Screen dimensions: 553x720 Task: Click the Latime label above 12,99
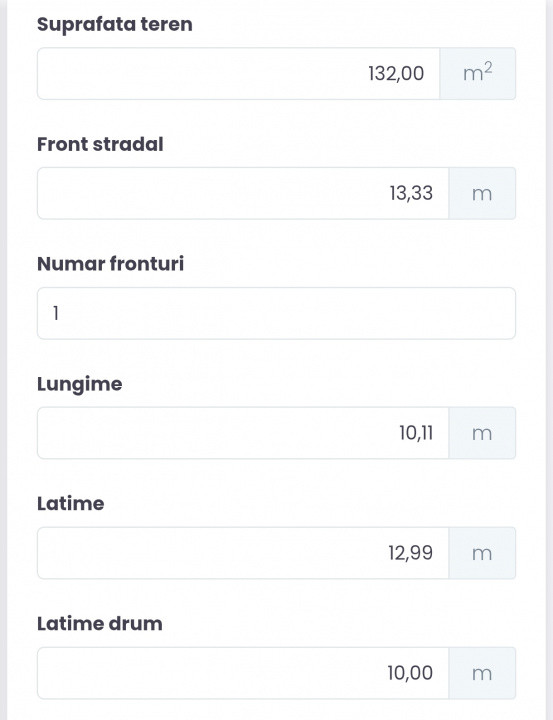[x=71, y=504]
